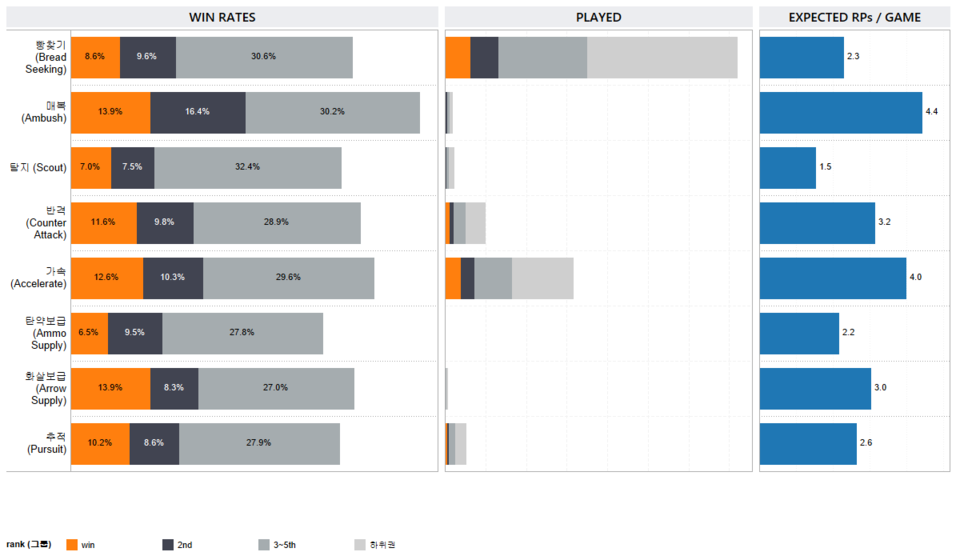Screen dimensions: 960x560
Task: Select the 하위권 legend color box
Action: [360, 545]
